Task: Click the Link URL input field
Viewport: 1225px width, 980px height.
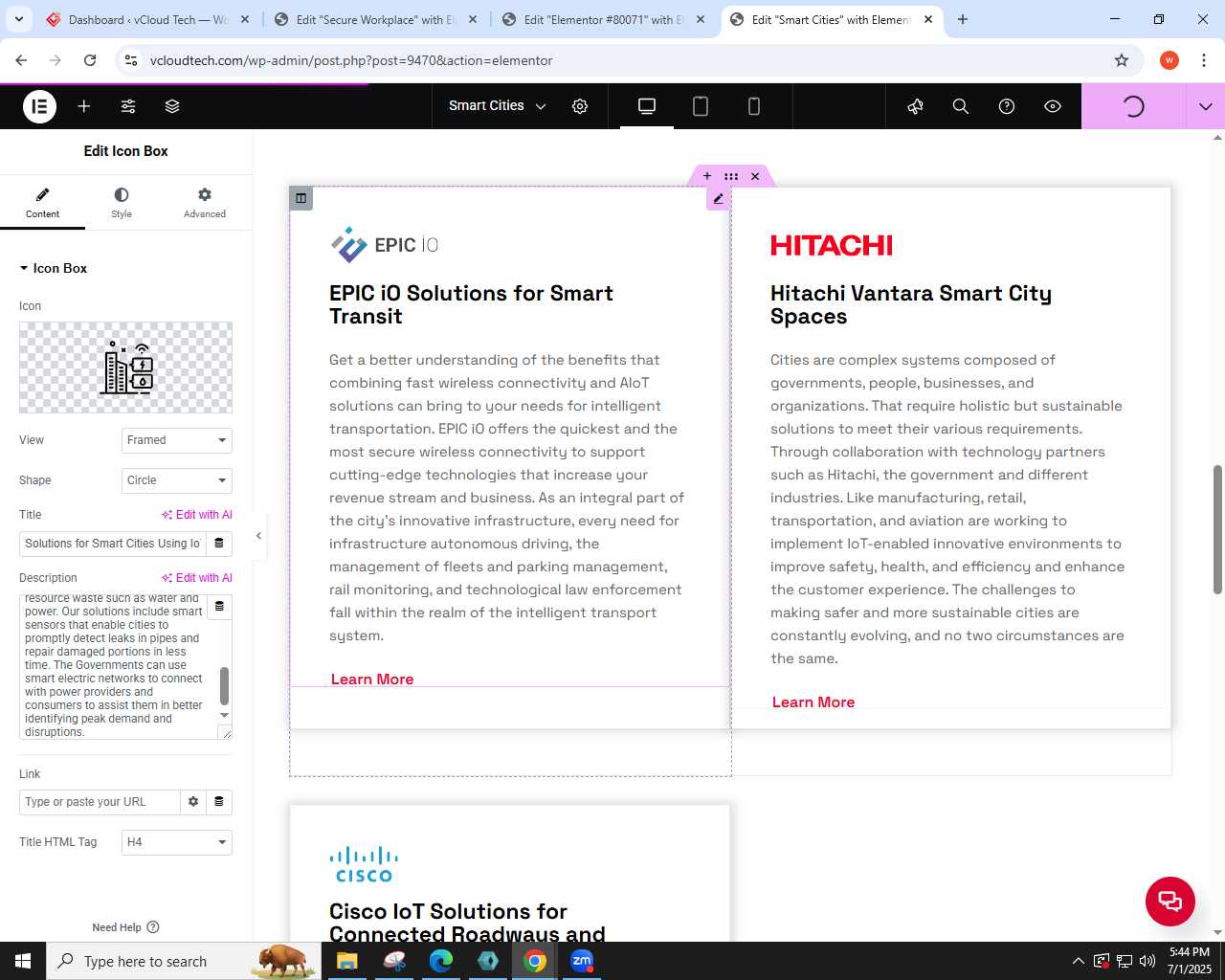Action: point(100,802)
